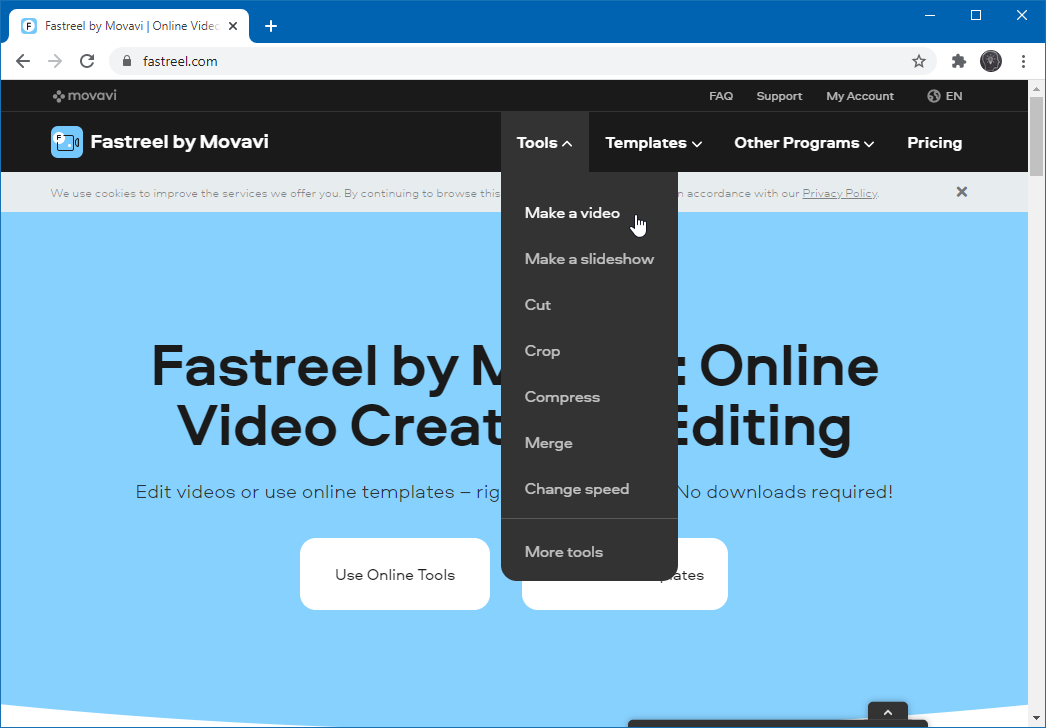Click the Movavi logo in top bar

click(x=85, y=95)
